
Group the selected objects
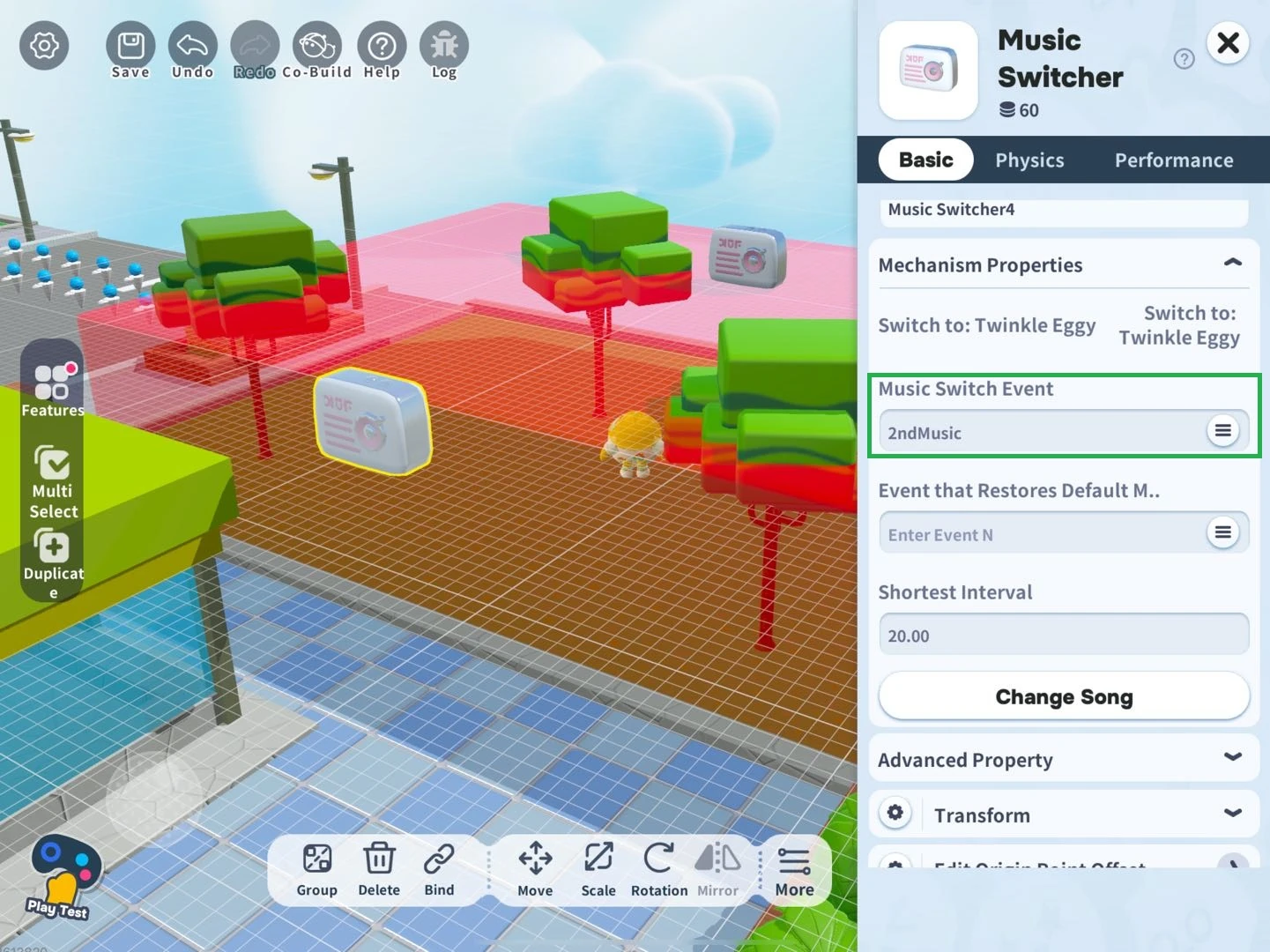[x=316, y=870]
